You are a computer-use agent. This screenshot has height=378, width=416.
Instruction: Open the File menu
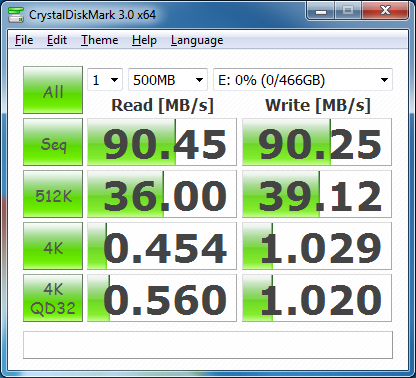(x=24, y=40)
